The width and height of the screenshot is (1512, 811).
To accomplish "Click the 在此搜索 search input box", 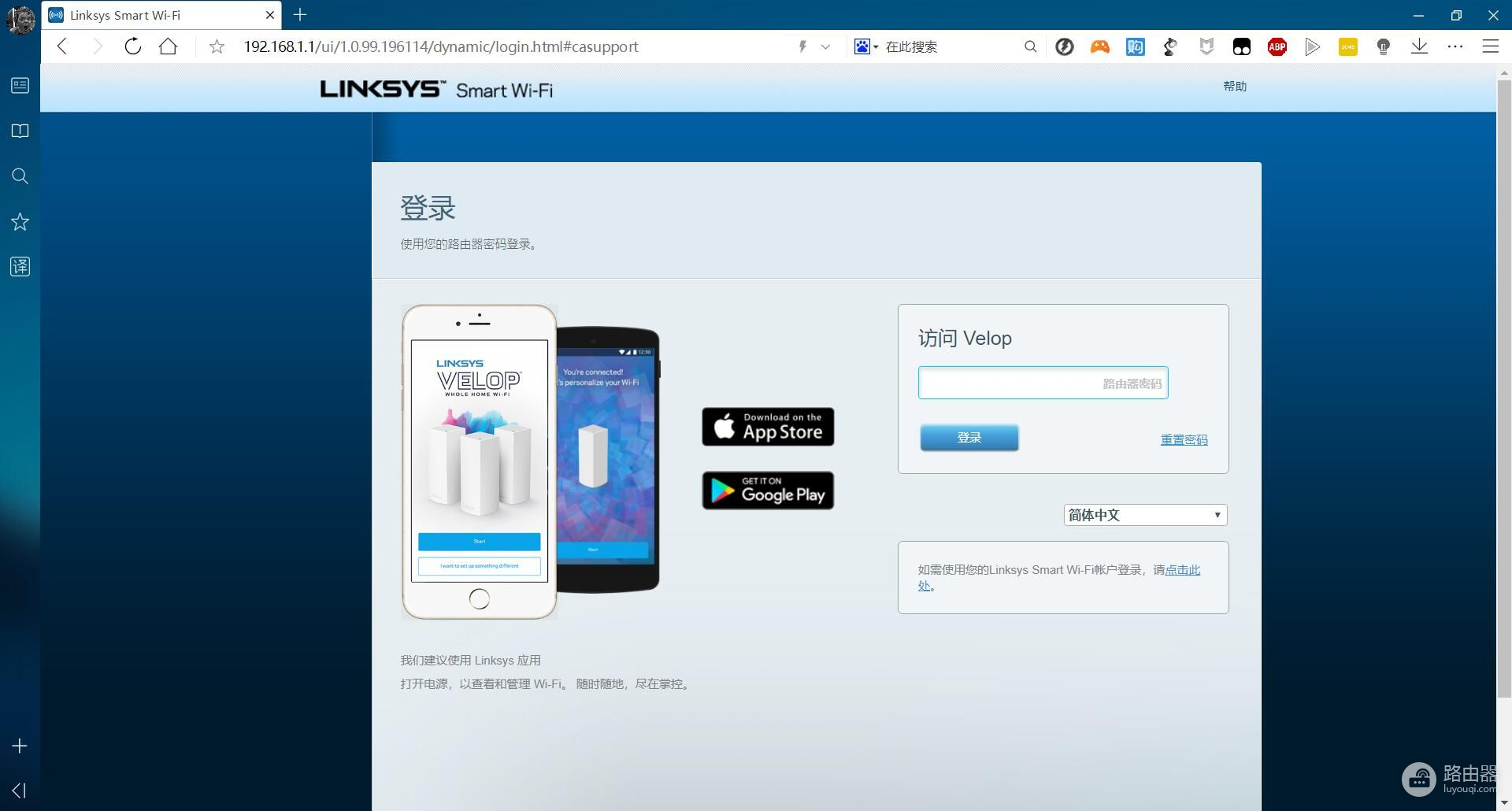I will 949,46.
